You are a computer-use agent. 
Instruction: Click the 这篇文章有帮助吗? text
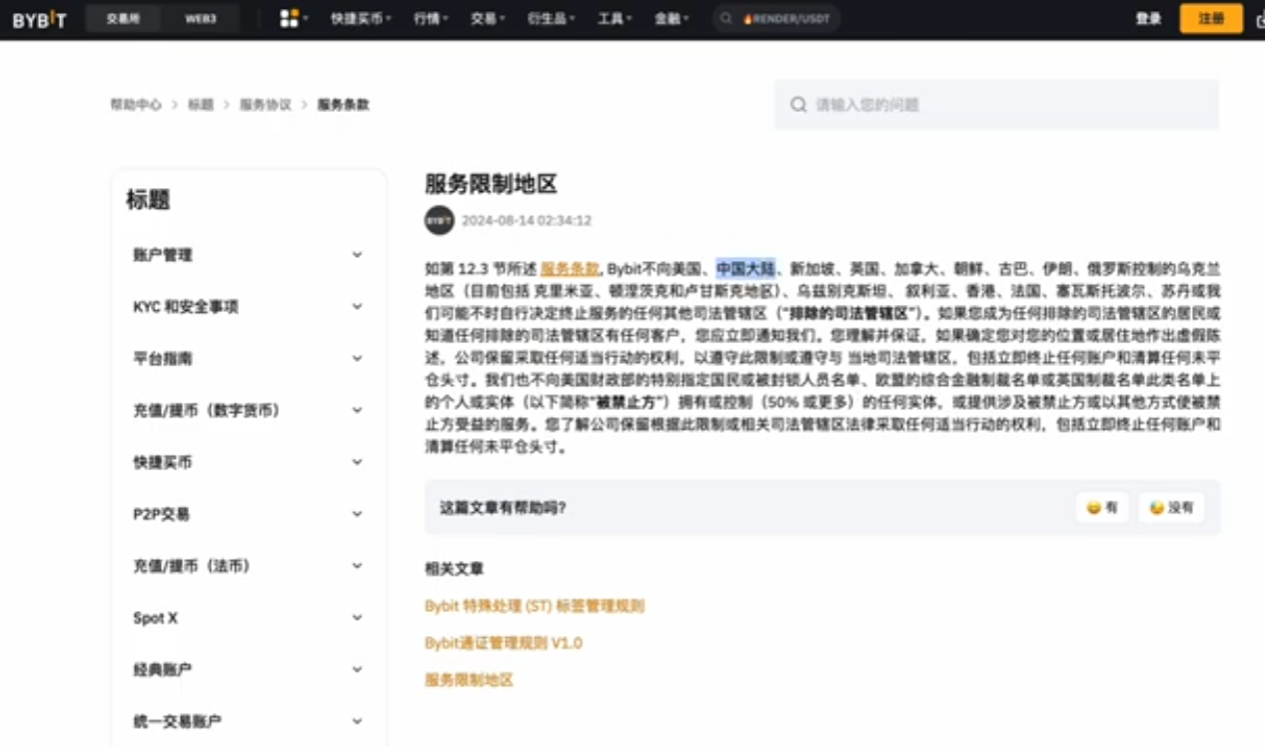pos(503,508)
